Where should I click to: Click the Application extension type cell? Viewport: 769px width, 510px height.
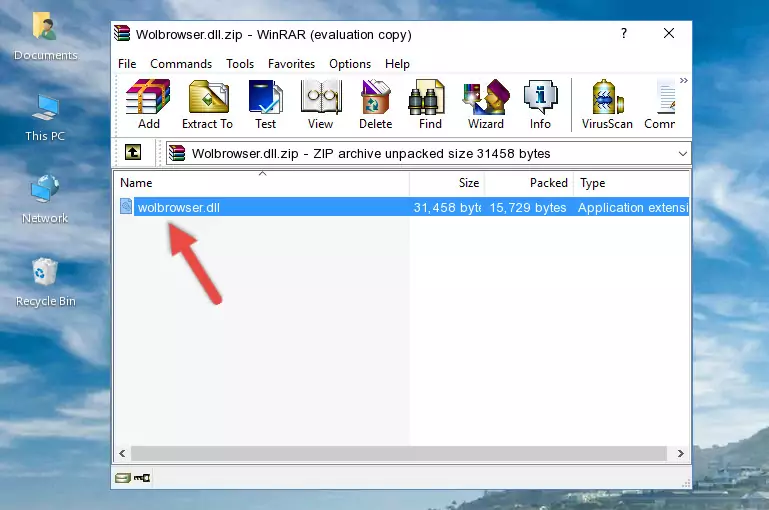pos(633,207)
